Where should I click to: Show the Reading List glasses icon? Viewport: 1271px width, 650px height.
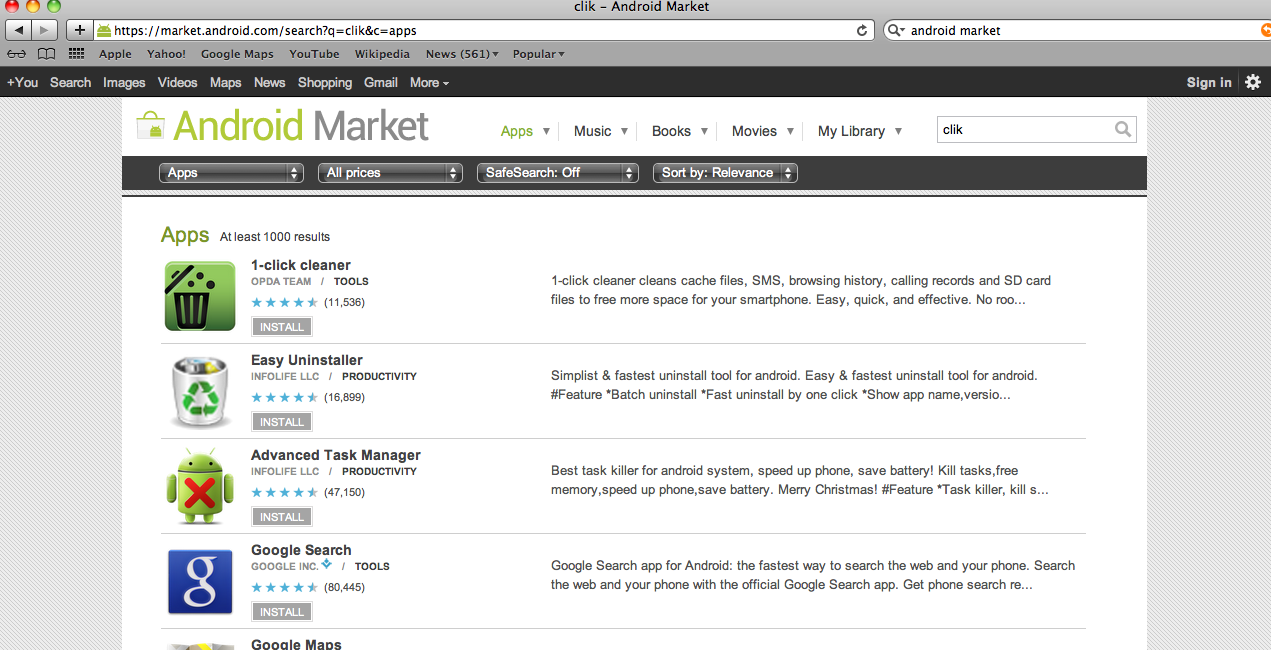[x=16, y=54]
